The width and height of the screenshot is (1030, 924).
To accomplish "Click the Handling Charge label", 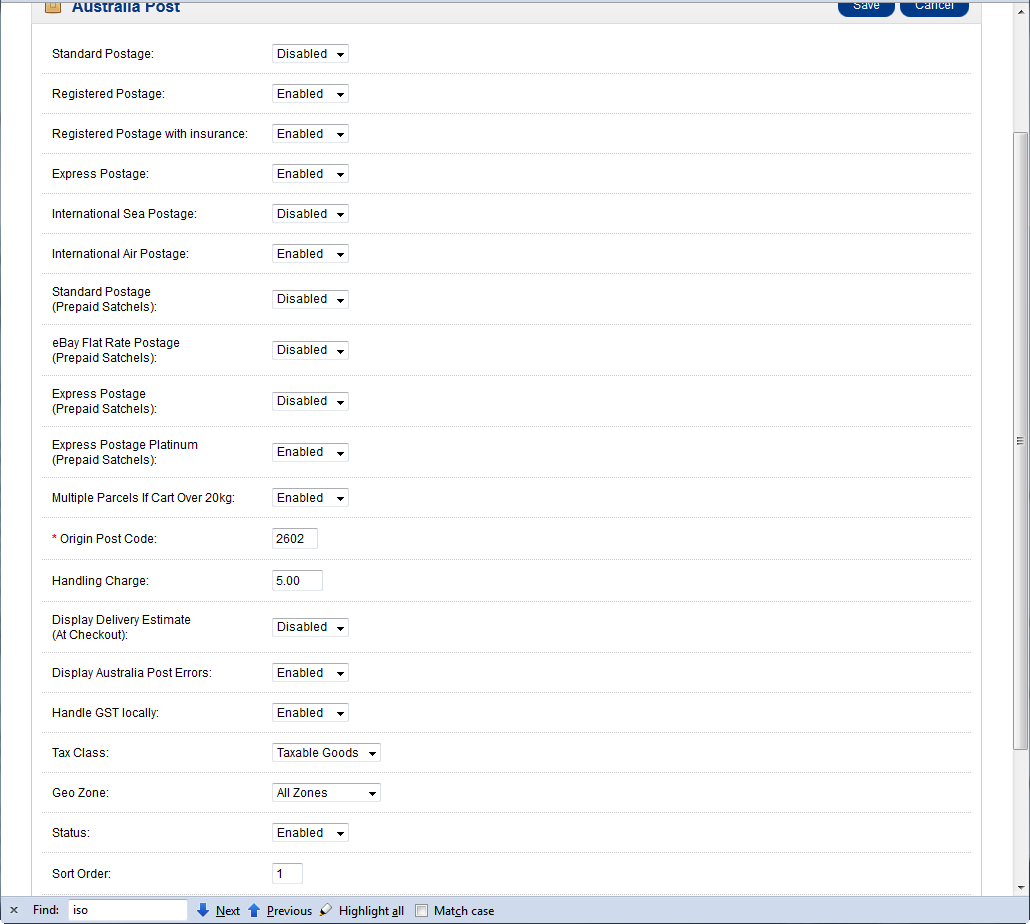I will (101, 581).
